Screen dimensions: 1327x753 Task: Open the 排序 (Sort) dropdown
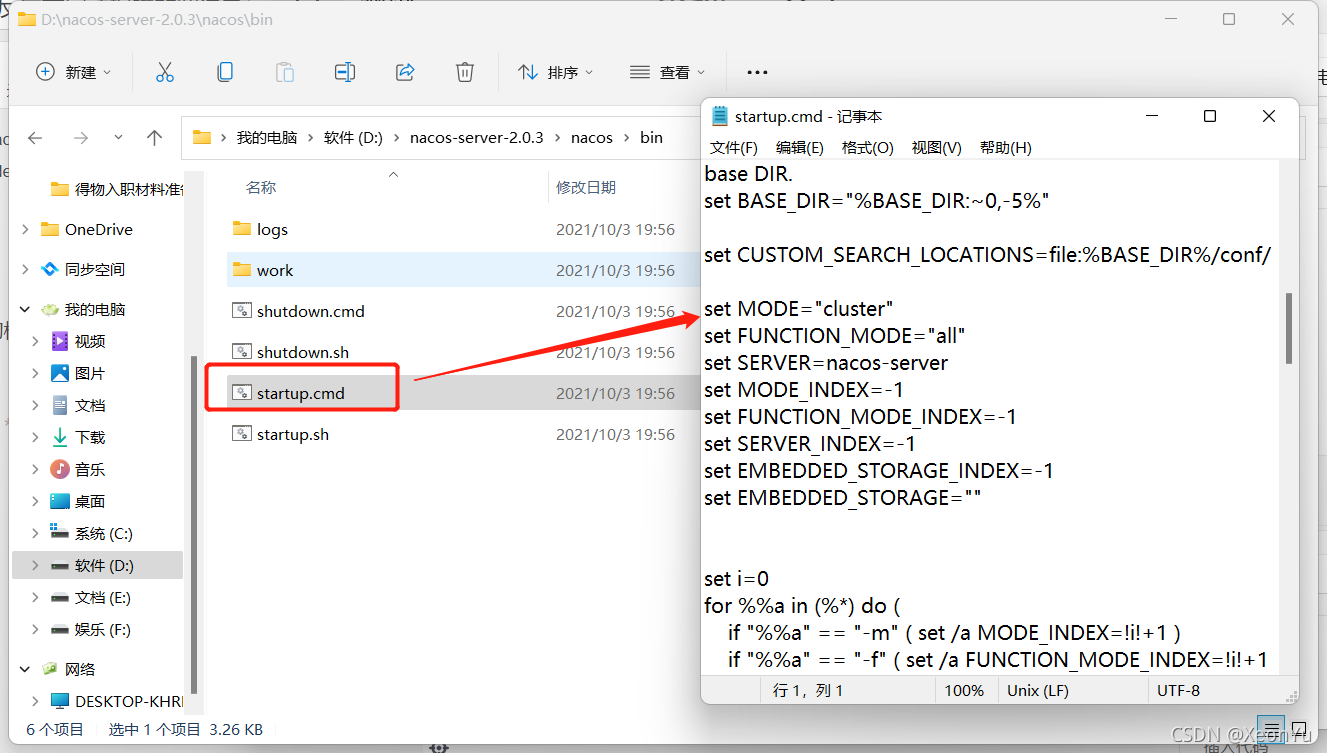click(x=556, y=72)
